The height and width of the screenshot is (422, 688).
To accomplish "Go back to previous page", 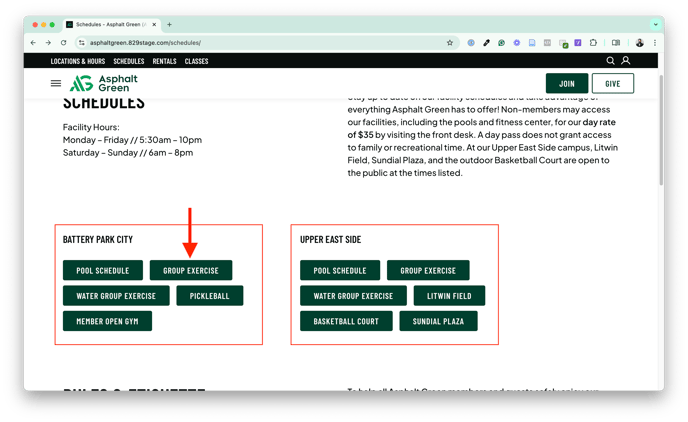I will click(x=33, y=43).
